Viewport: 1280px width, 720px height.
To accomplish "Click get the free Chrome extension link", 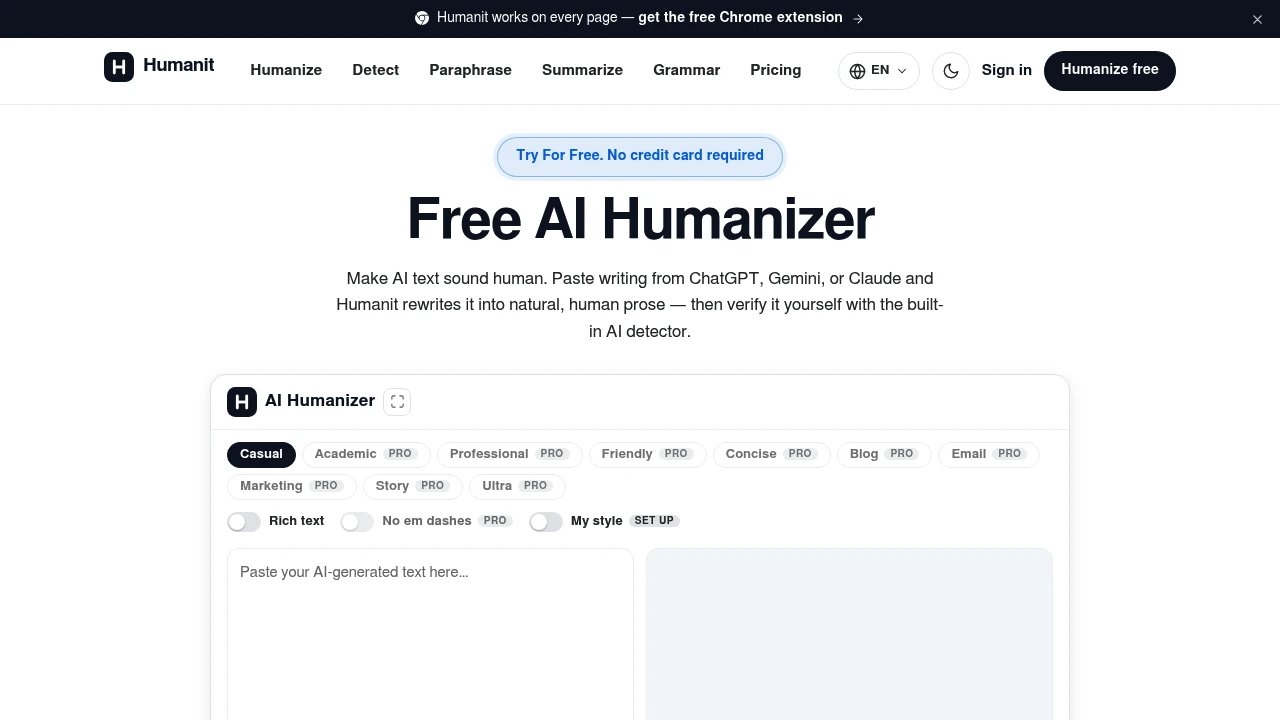I will click(740, 18).
